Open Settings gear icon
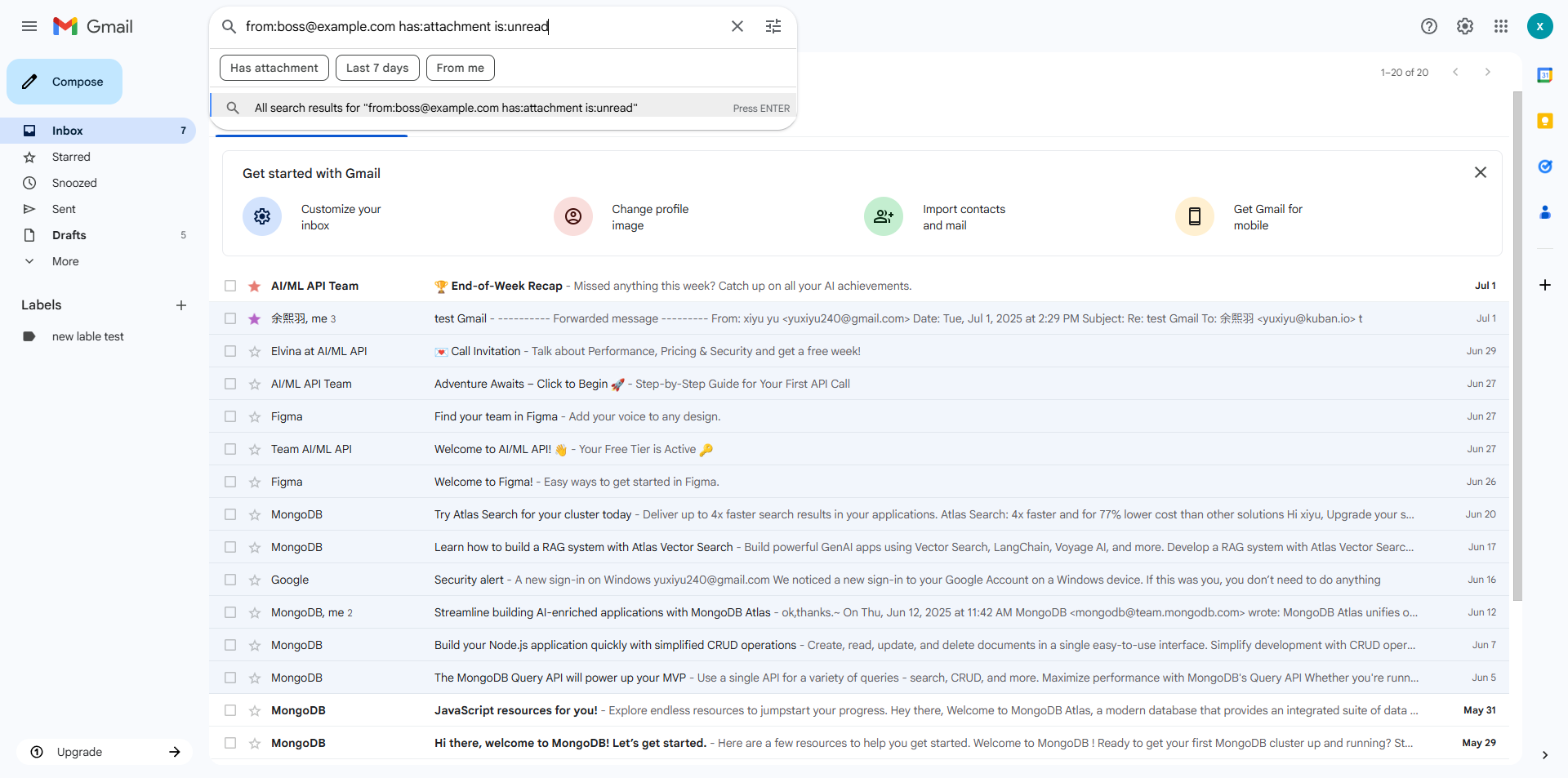Image resolution: width=1568 pixels, height=778 pixels. (1465, 26)
